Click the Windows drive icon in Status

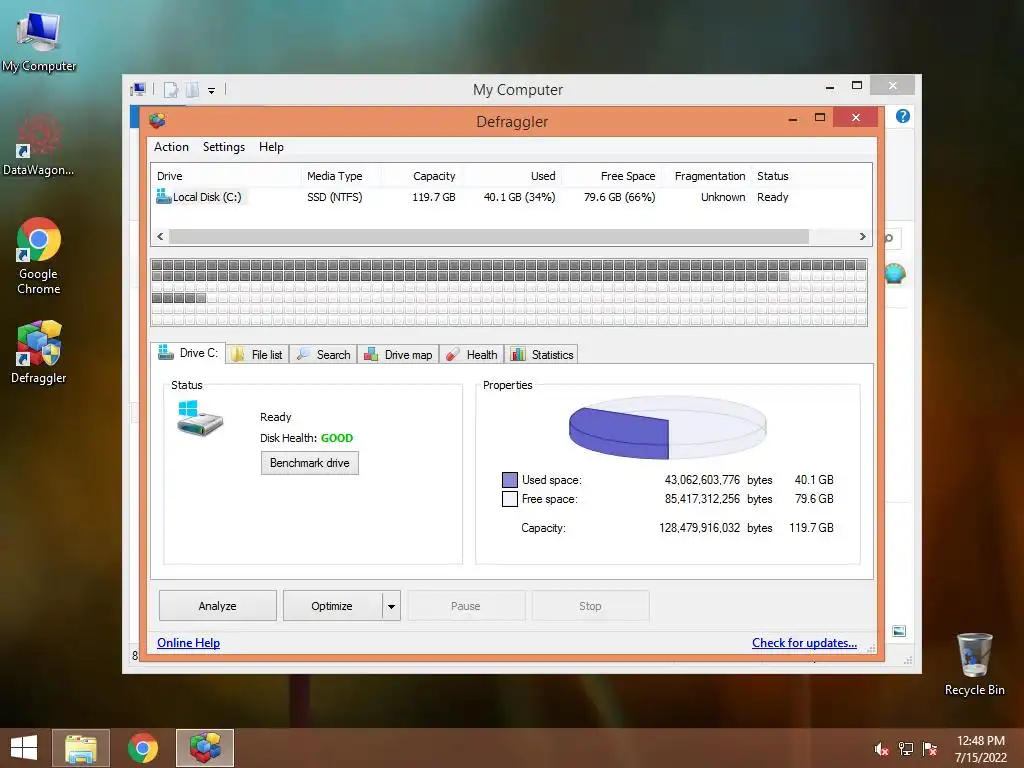click(200, 418)
